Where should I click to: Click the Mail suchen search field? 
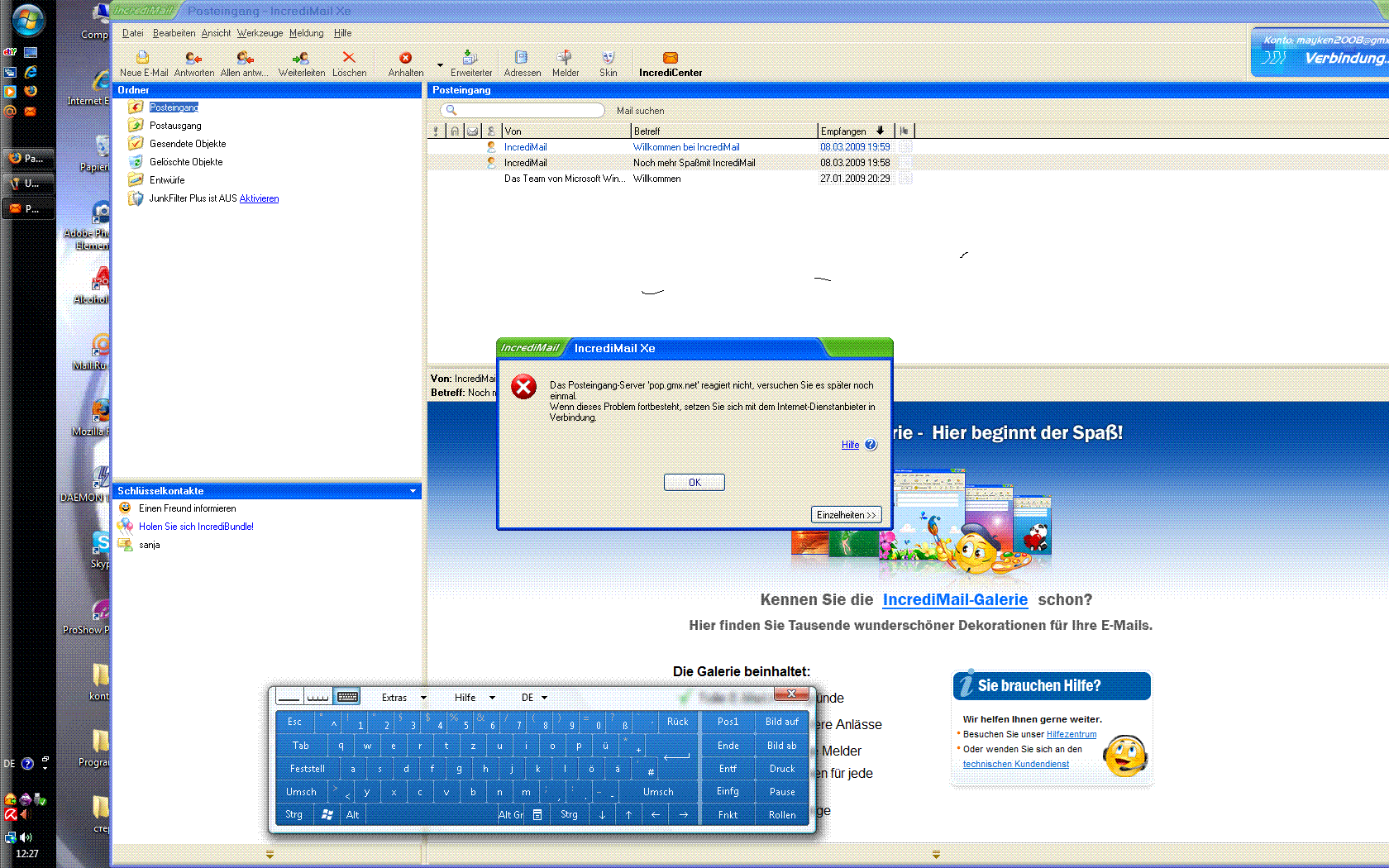tap(523, 110)
